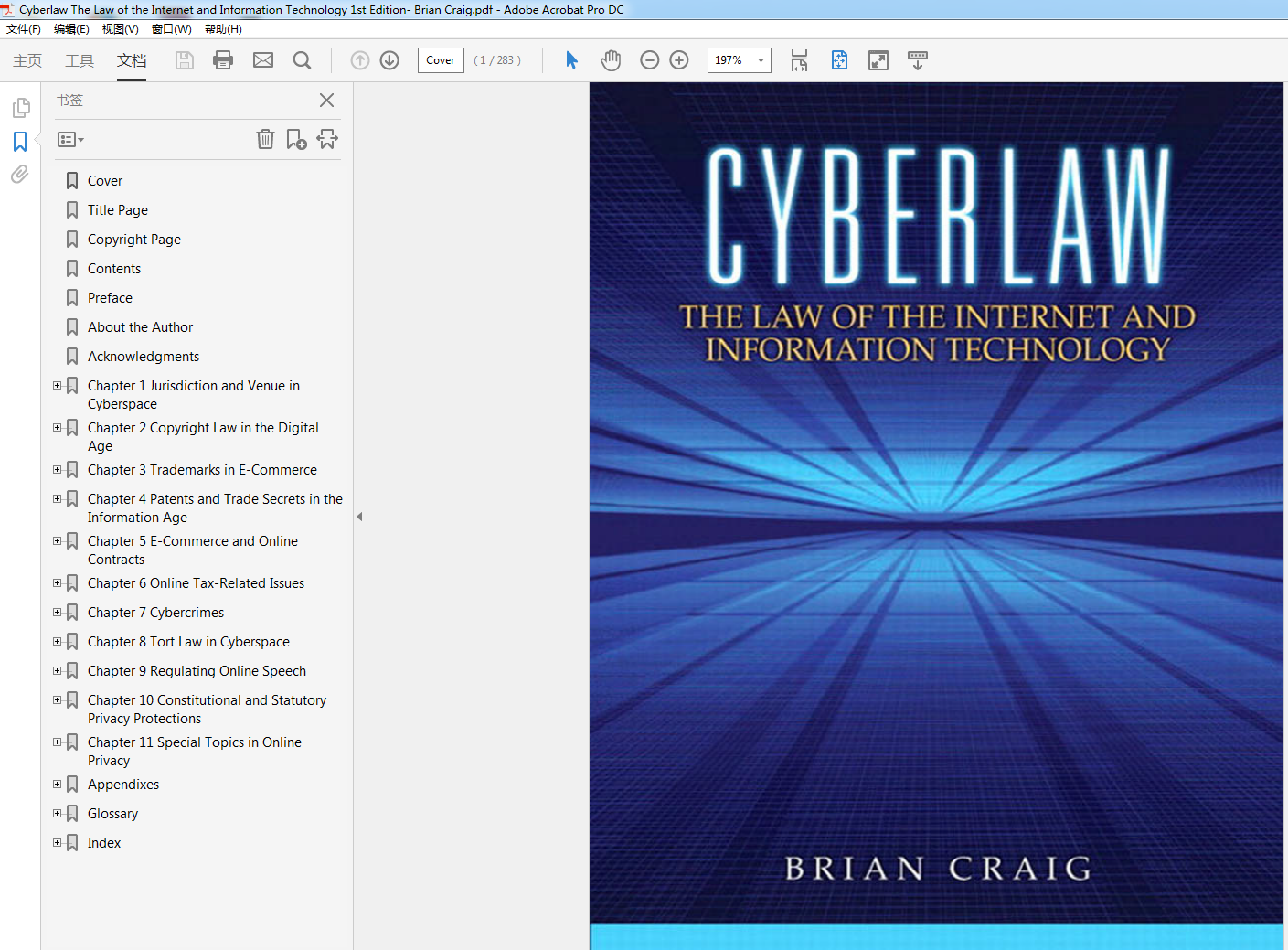Send file by email envelope icon

pos(263,60)
